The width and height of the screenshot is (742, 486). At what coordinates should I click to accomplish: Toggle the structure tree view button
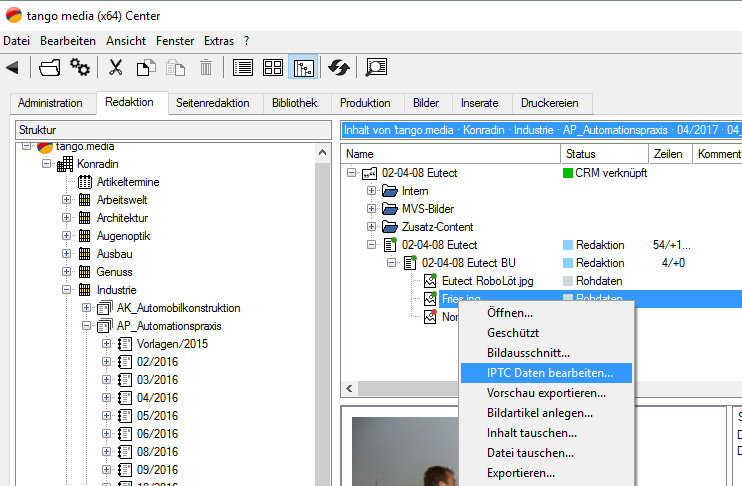coord(303,67)
